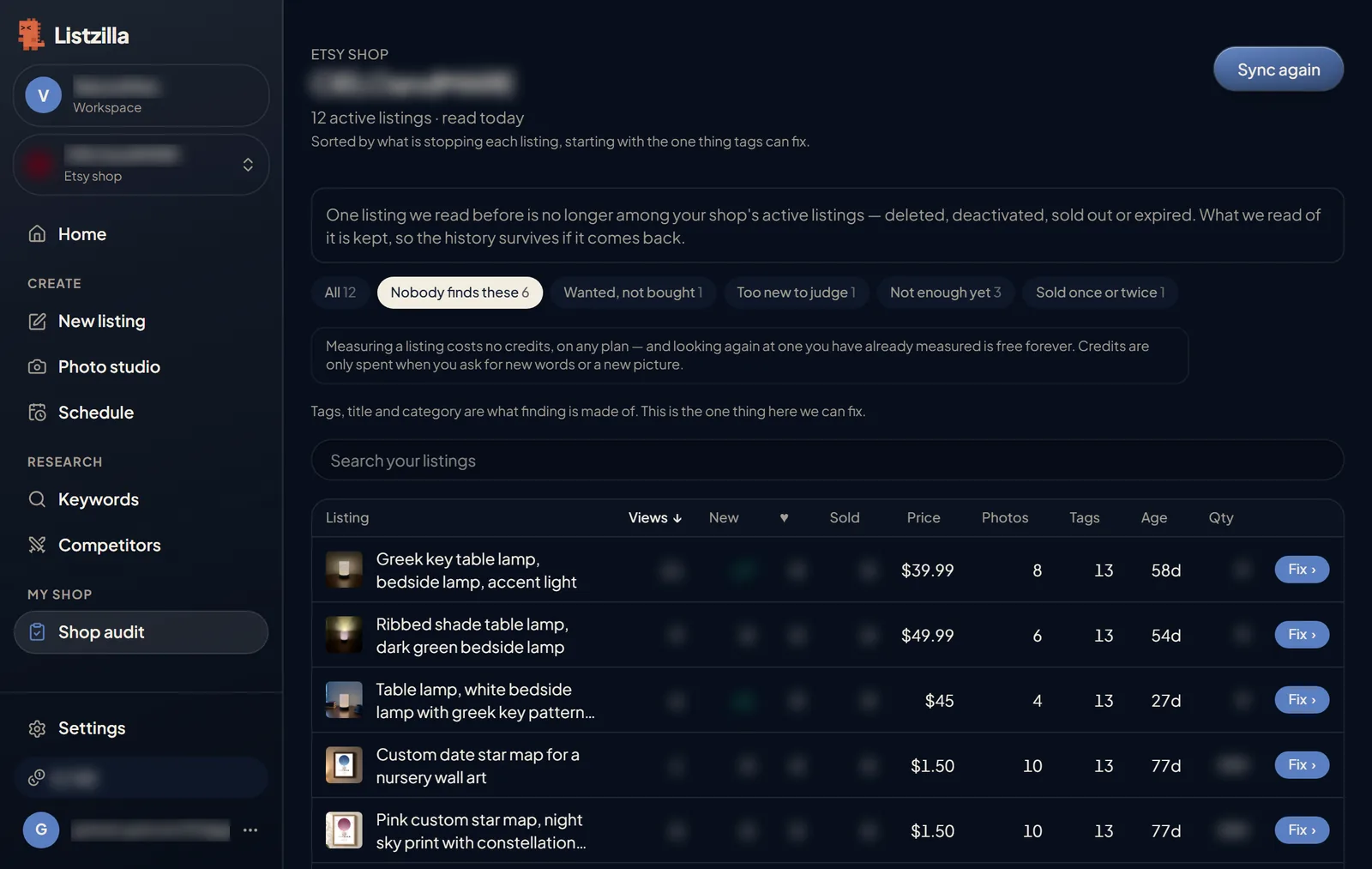
Task: Select the All 12 filter tab
Action: coord(340,293)
